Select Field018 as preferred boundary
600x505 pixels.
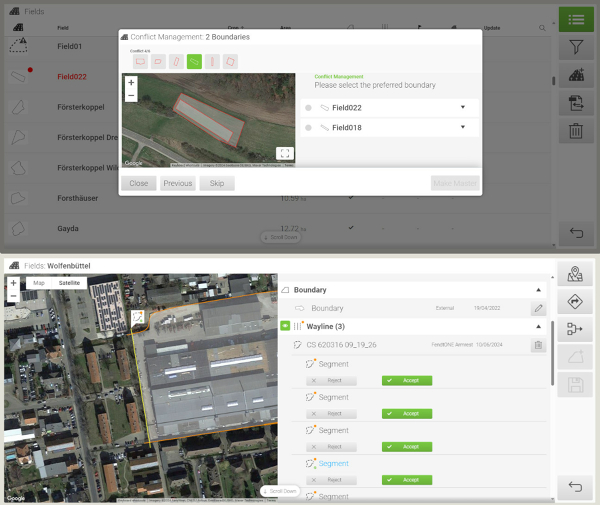pyautogui.click(x=308, y=128)
